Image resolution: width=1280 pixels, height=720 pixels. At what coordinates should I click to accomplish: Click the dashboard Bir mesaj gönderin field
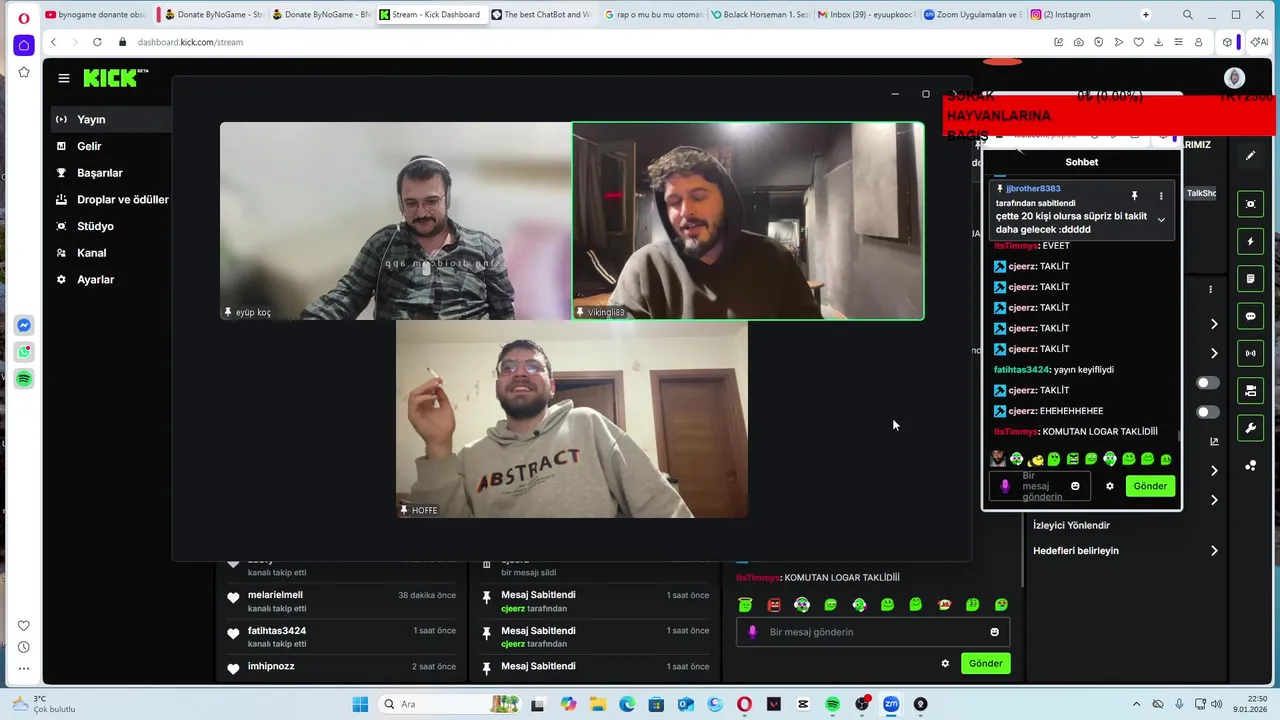pos(873,632)
